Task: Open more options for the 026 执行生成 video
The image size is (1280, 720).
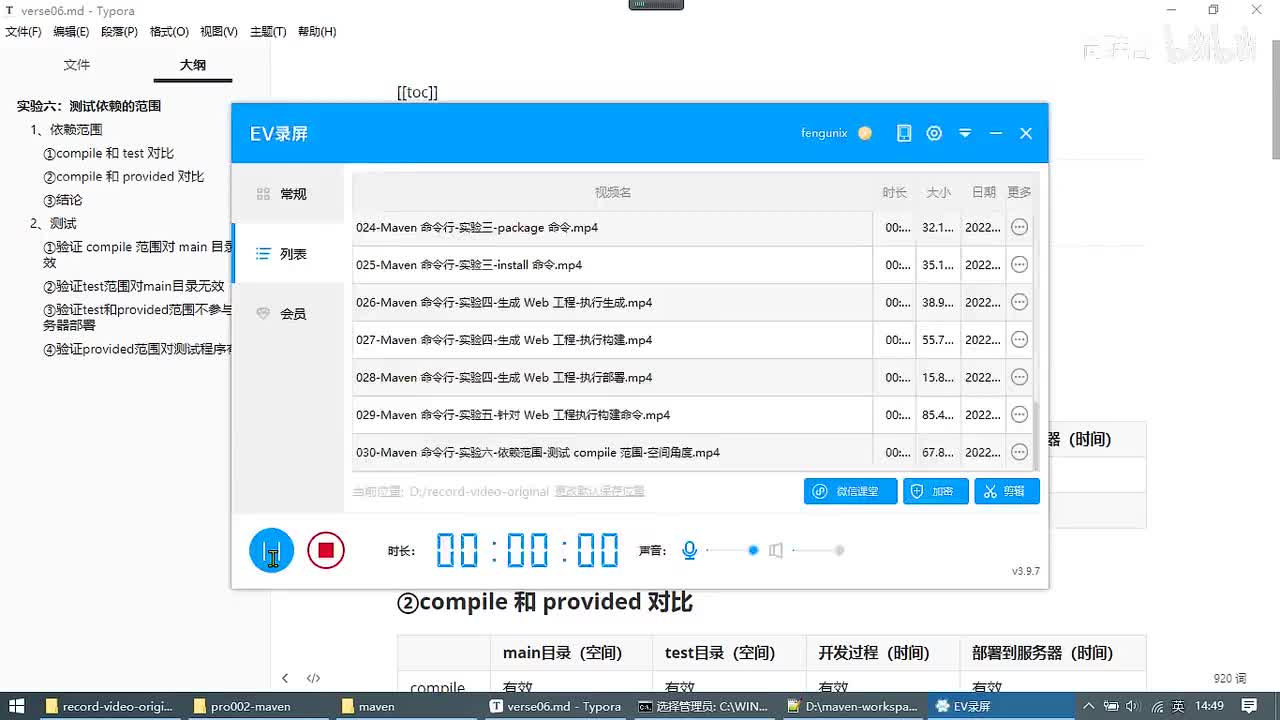Action: (1019, 302)
